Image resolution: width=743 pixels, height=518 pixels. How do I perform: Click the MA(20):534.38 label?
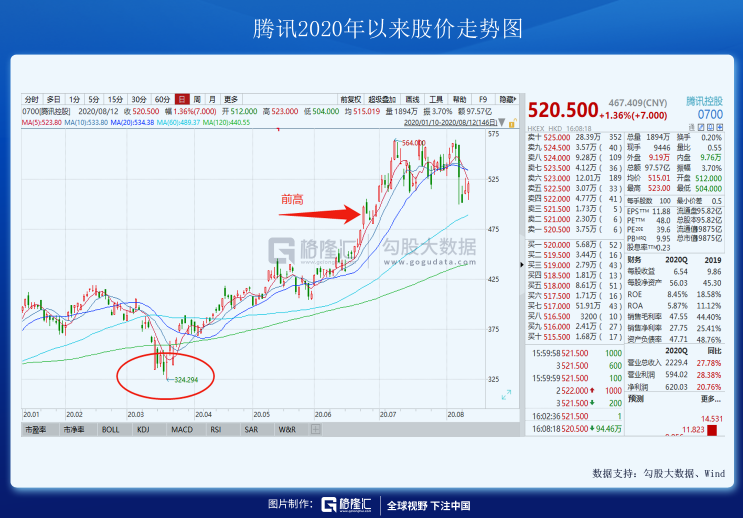point(132,123)
